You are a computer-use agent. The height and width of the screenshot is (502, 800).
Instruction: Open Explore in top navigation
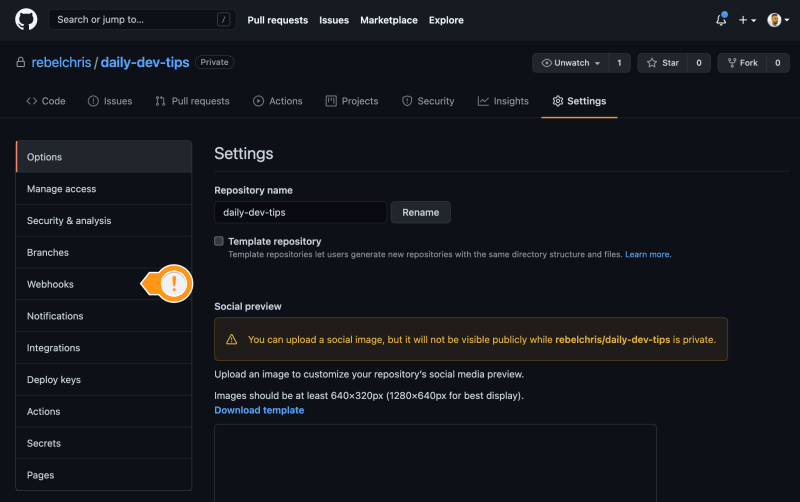tap(446, 20)
